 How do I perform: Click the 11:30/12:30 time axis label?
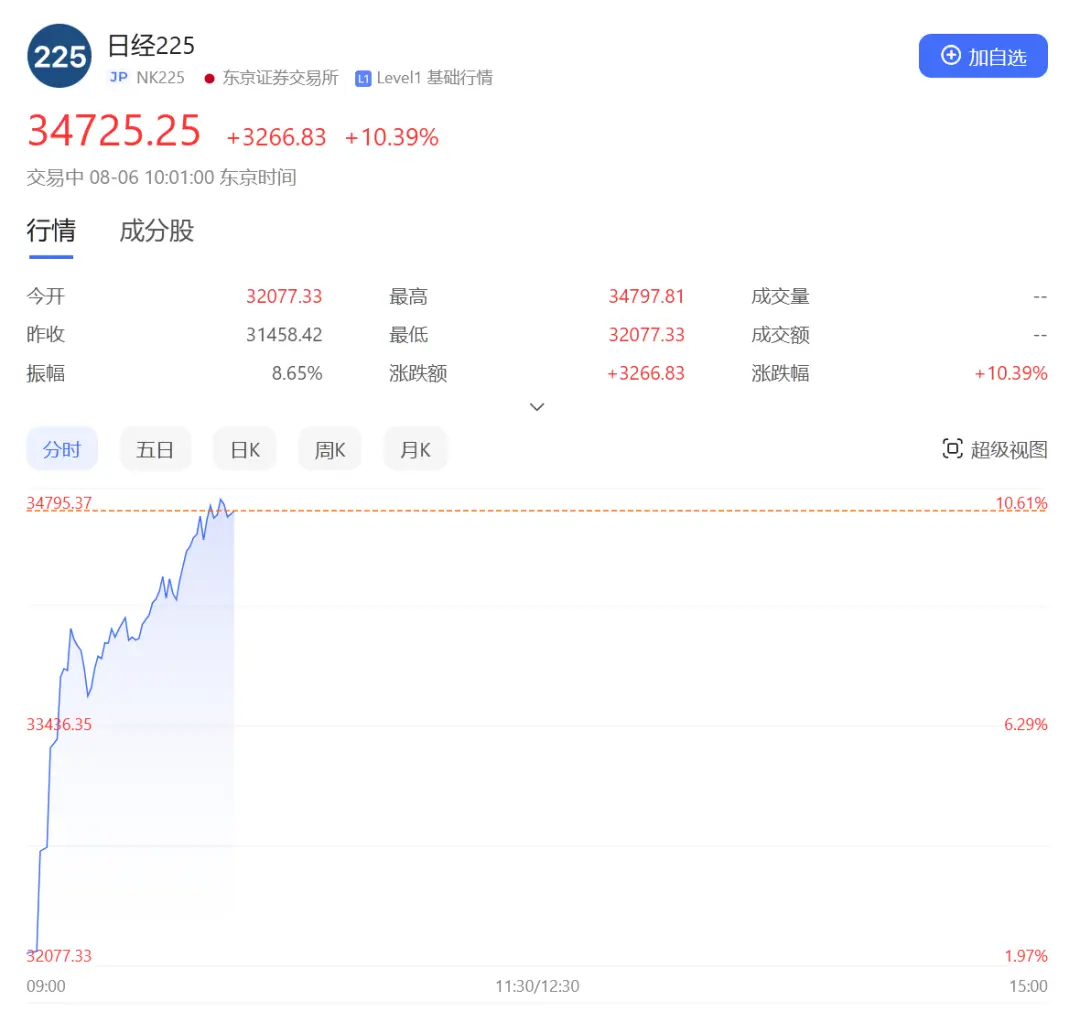coord(537,986)
